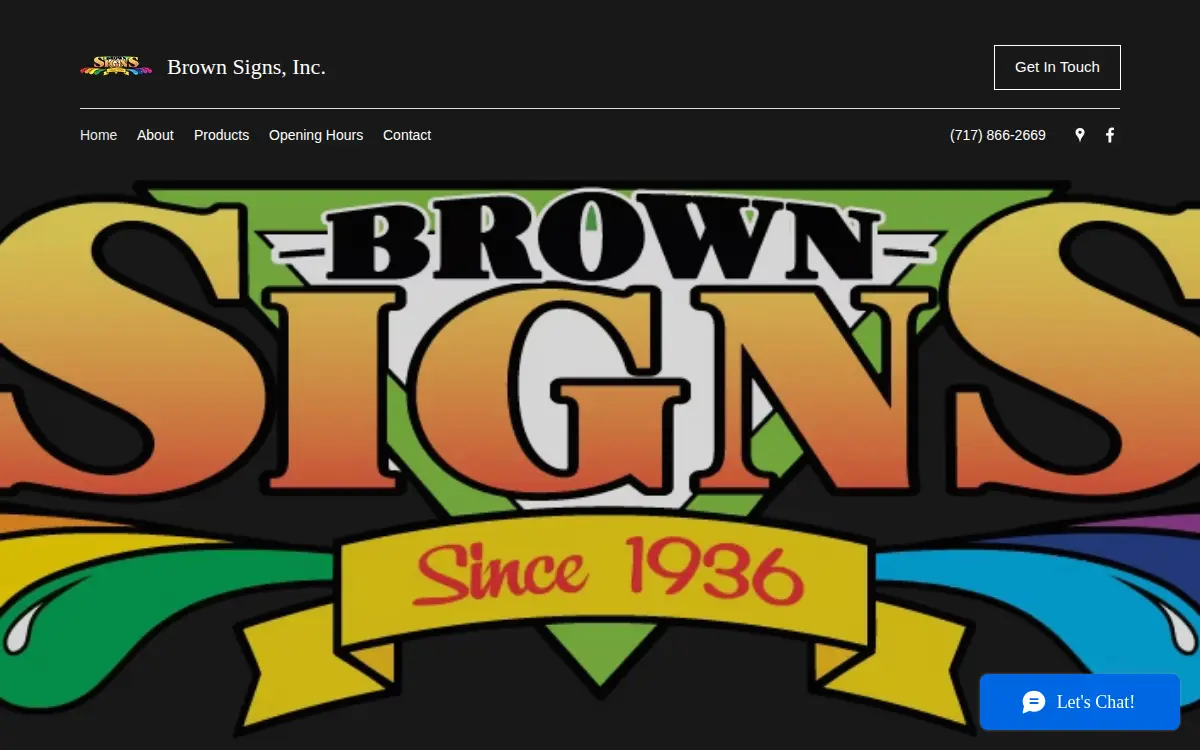Open the map location pin icon
Image resolution: width=1200 pixels, height=750 pixels.
(1080, 135)
